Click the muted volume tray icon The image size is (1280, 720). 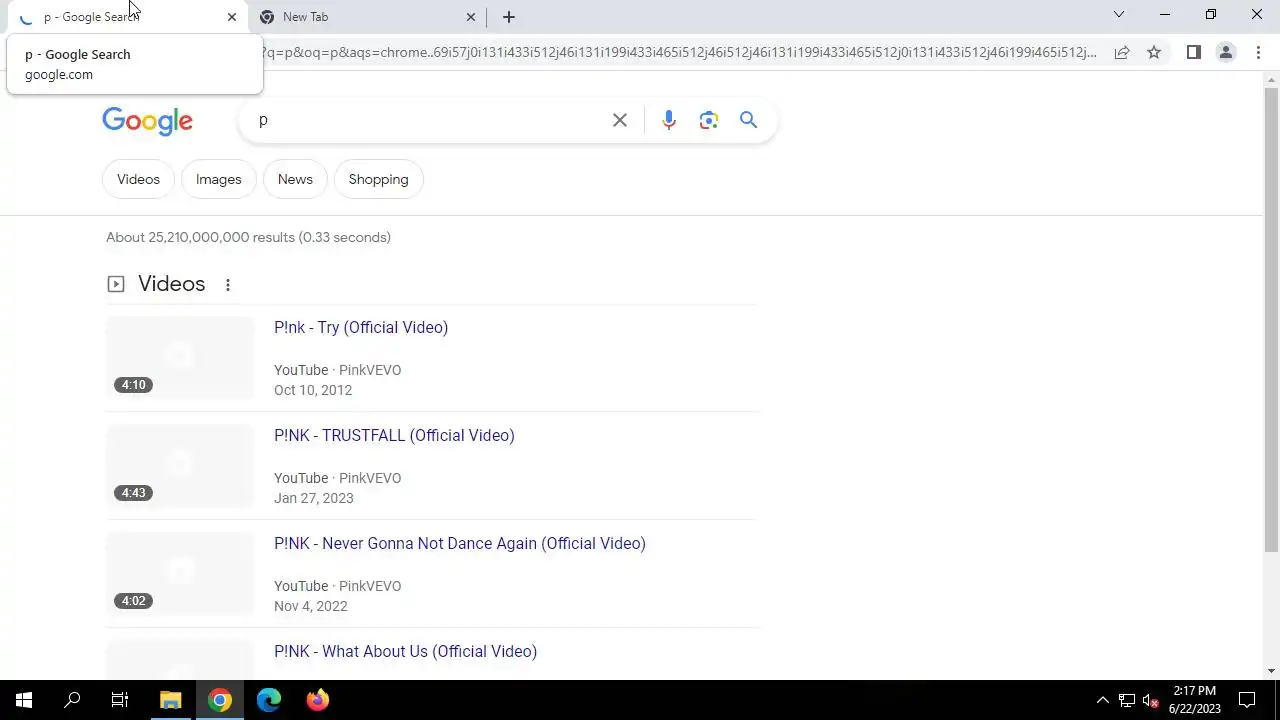point(1151,700)
